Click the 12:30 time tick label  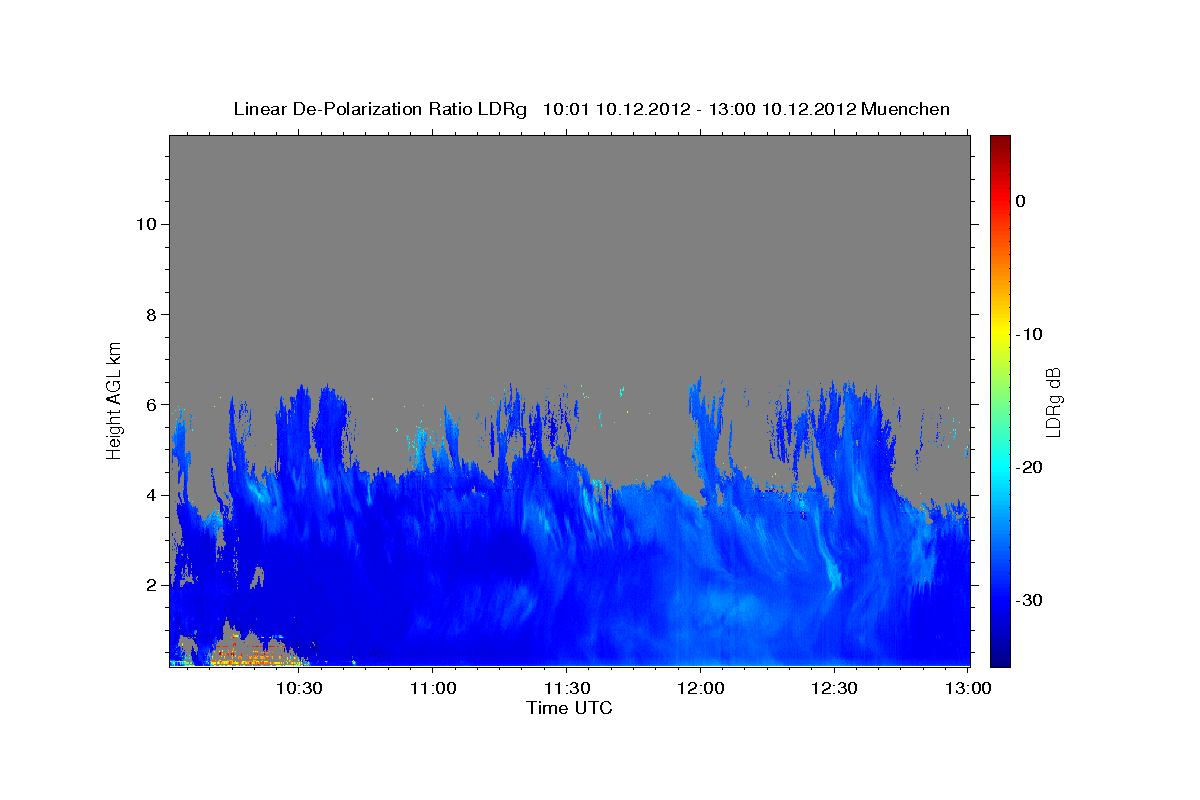pos(834,688)
